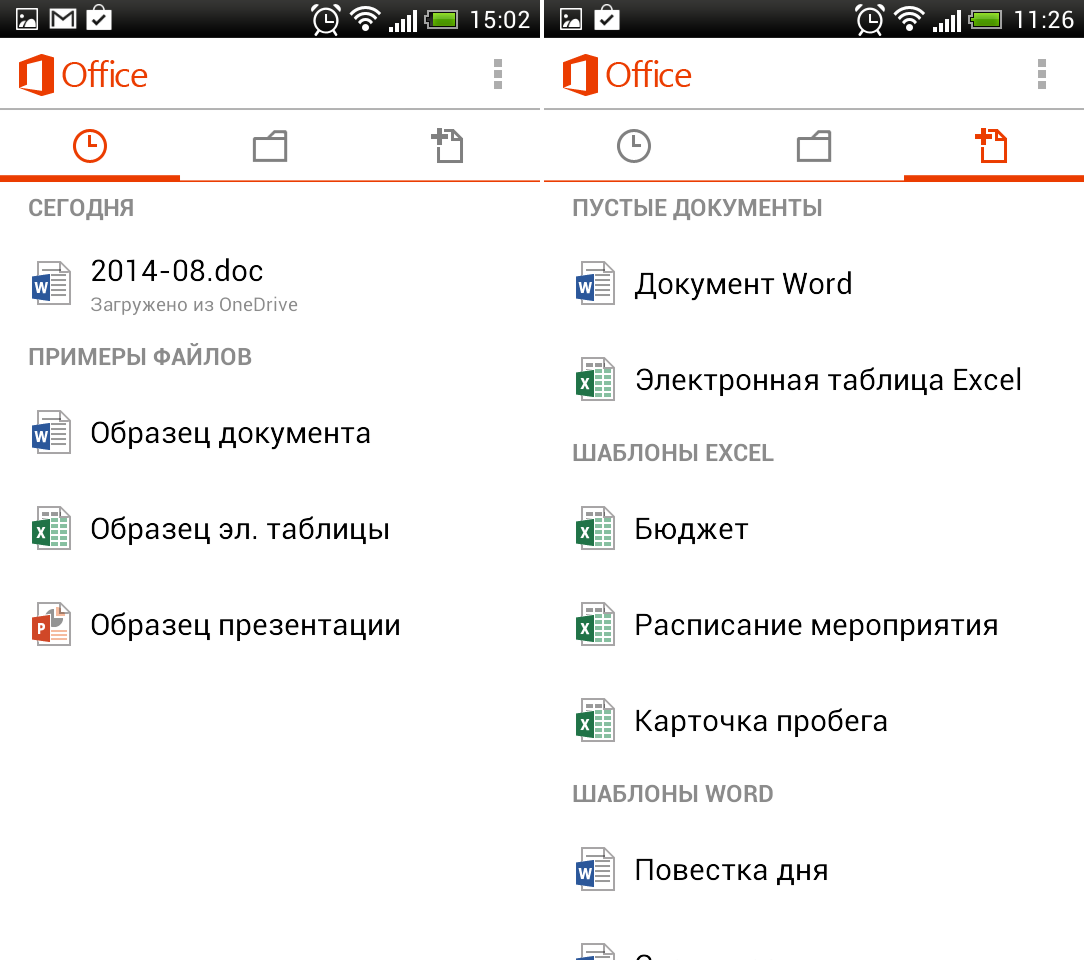
Task: Switch to folder tab in right screen
Action: (x=814, y=146)
